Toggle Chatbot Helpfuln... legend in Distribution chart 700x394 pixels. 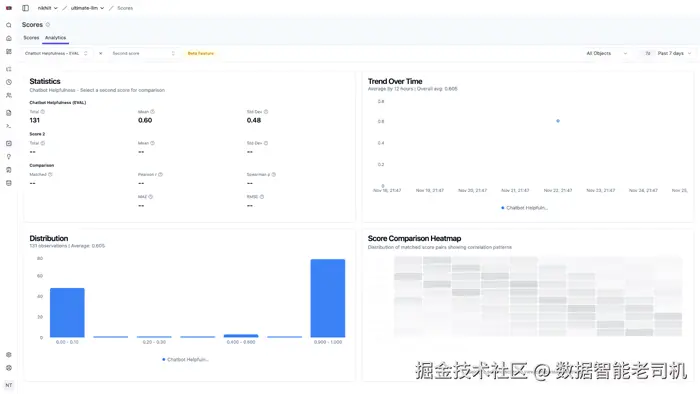pyautogui.click(x=186, y=360)
